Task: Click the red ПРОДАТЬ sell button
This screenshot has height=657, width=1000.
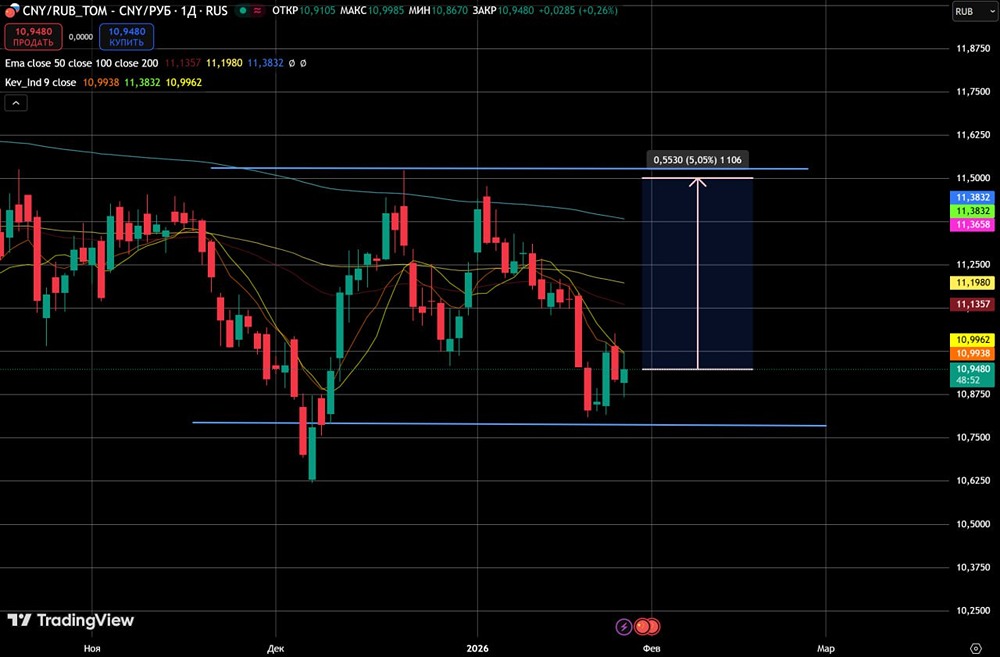Action: coord(33,36)
